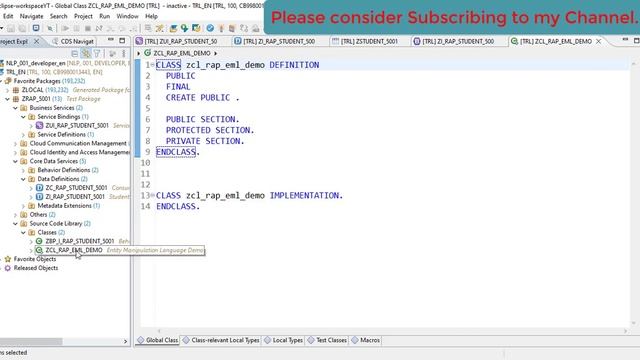Select ZC_RAP_STUDENT_5001 data definition
Image resolution: width=640 pixels, height=360 pixels.
(x=76, y=188)
